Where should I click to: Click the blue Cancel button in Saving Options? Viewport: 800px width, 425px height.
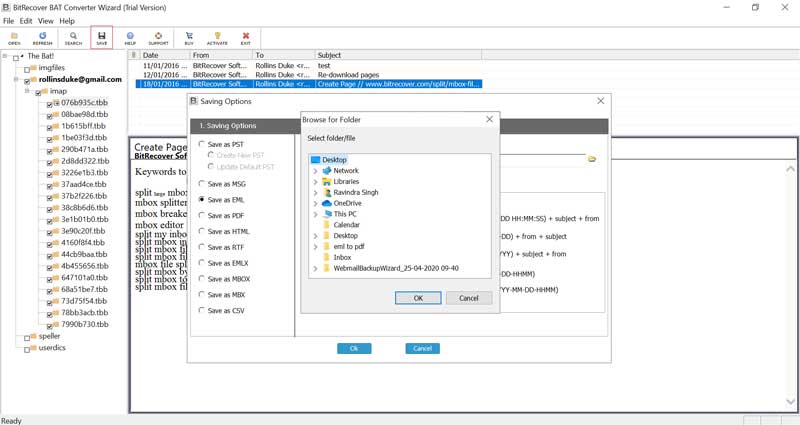point(422,348)
